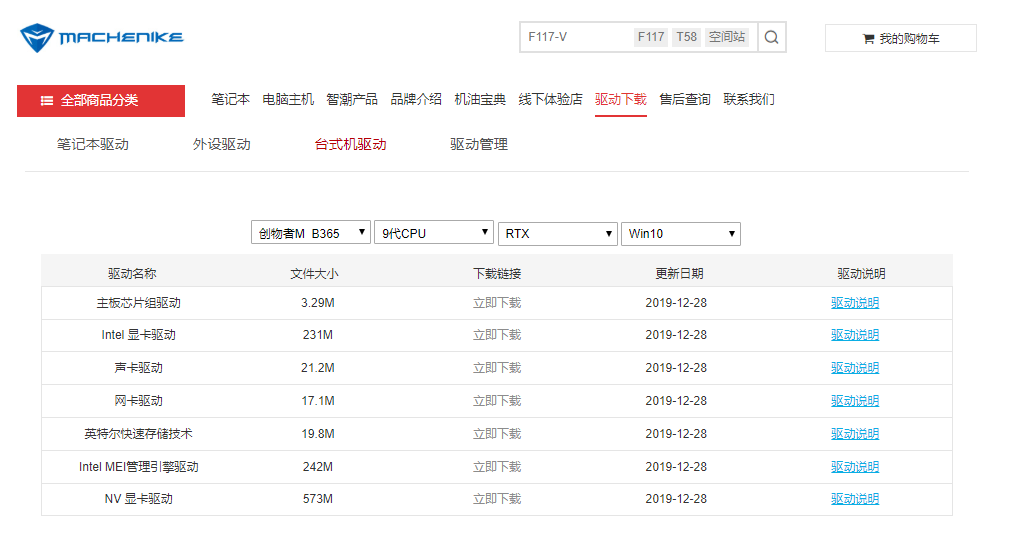Click the 网卡驱动 name cell
The height and width of the screenshot is (556, 1014).
138,401
